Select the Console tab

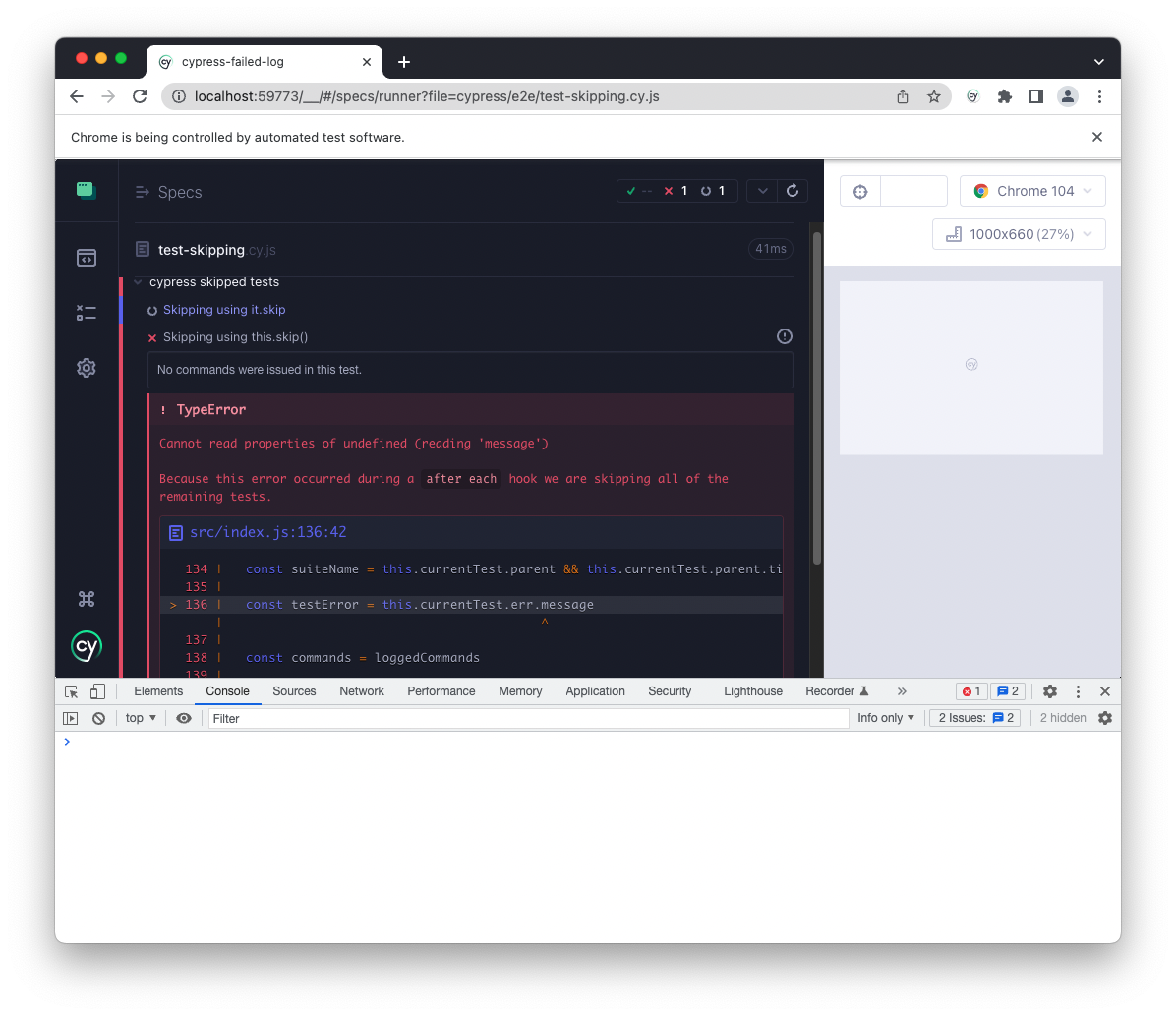pyautogui.click(x=227, y=691)
